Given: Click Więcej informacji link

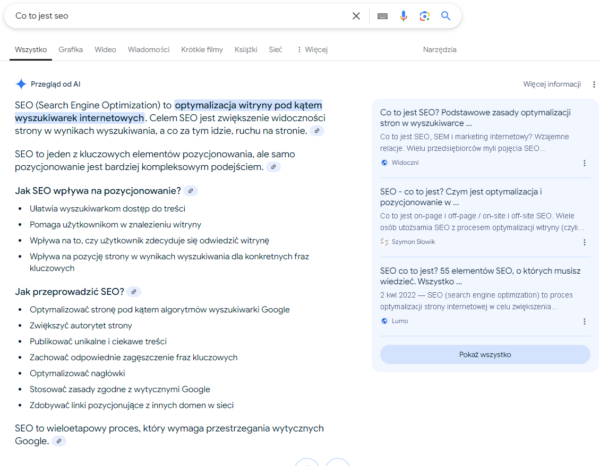Looking at the screenshot, I should point(552,84).
